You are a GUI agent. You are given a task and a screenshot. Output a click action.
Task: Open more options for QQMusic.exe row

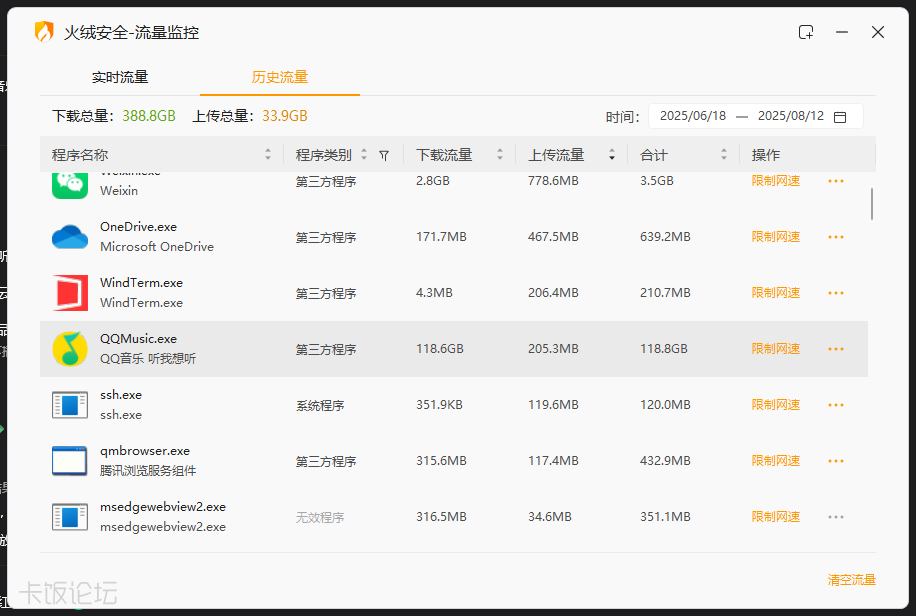tap(836, 349)
